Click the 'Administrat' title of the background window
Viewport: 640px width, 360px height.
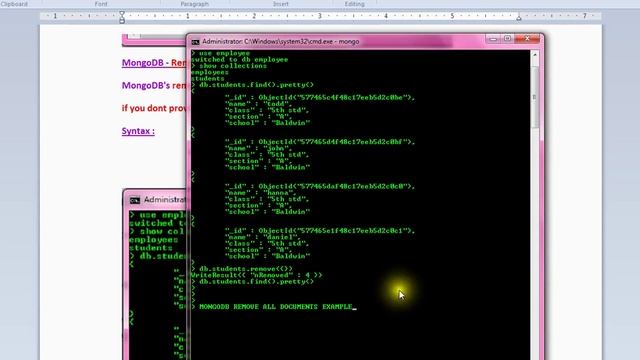pos(164,200)
